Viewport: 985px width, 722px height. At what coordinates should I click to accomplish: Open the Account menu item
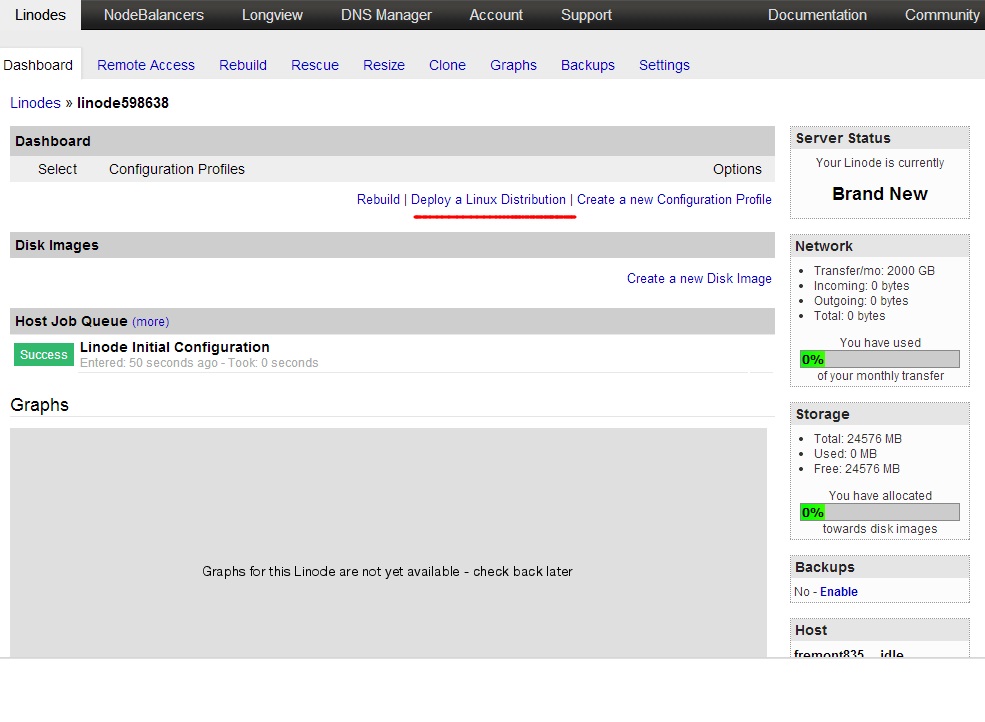tap(496, 14)
